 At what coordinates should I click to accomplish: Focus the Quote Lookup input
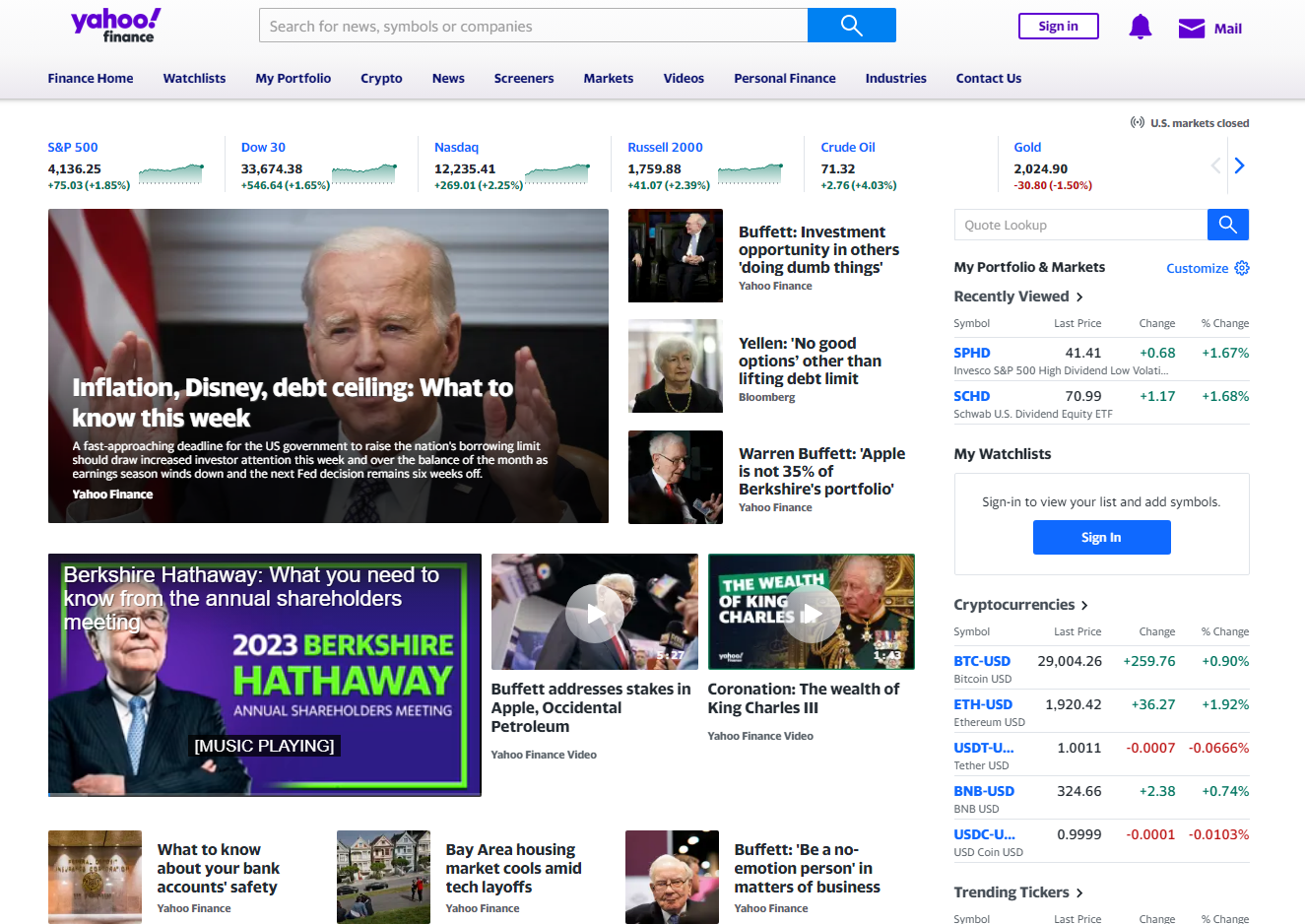pos(1080,225)
